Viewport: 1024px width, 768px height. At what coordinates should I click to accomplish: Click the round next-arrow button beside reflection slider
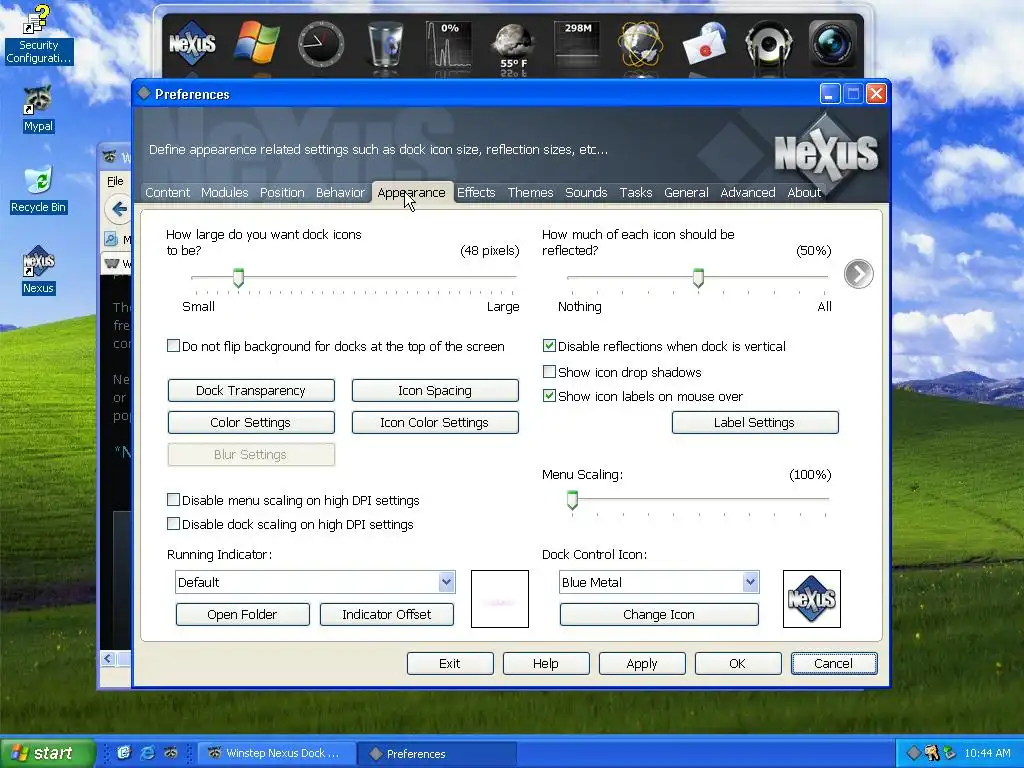[x=858, y=274]
